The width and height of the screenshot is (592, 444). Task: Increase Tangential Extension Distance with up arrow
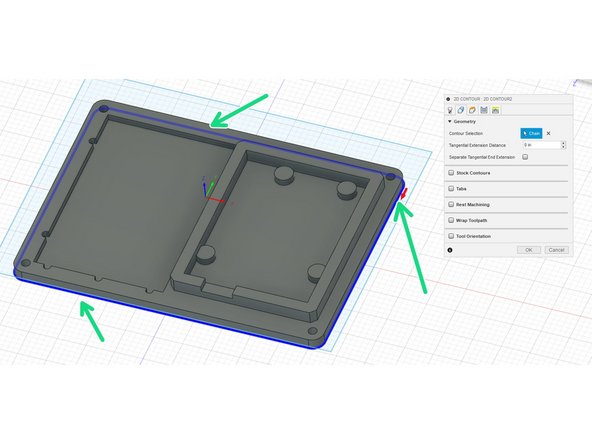(563, 143)
